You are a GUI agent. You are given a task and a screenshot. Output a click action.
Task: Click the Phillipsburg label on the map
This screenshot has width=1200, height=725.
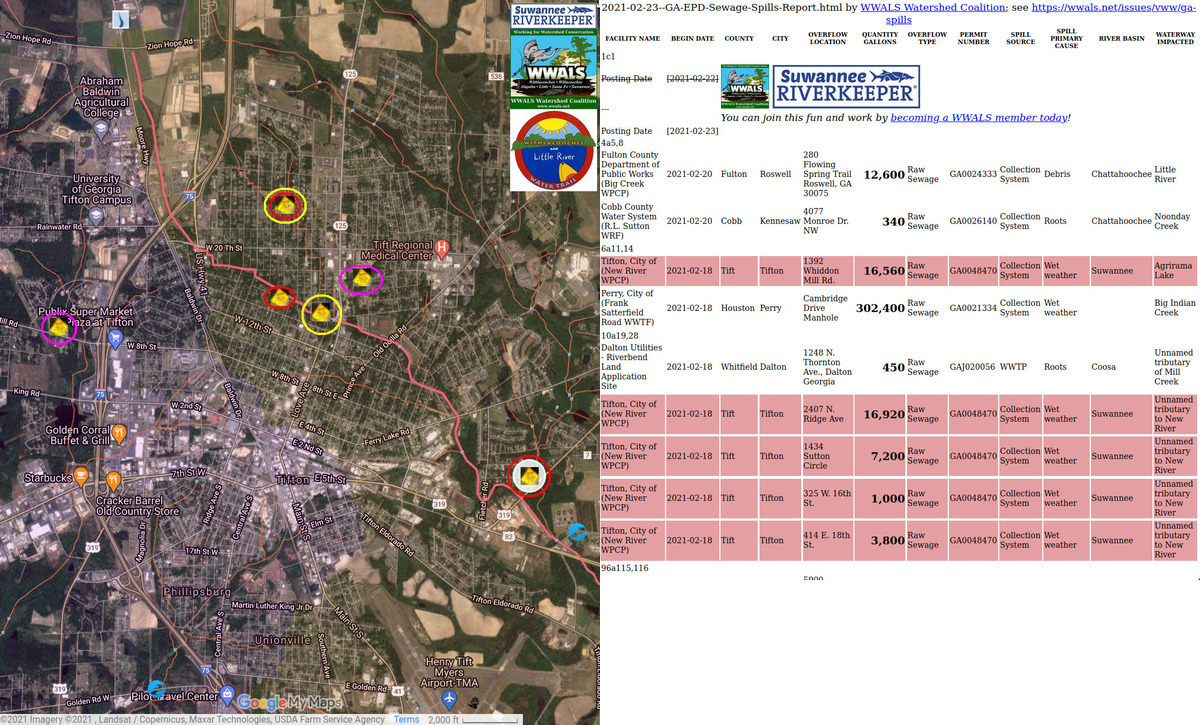(197, 591)
